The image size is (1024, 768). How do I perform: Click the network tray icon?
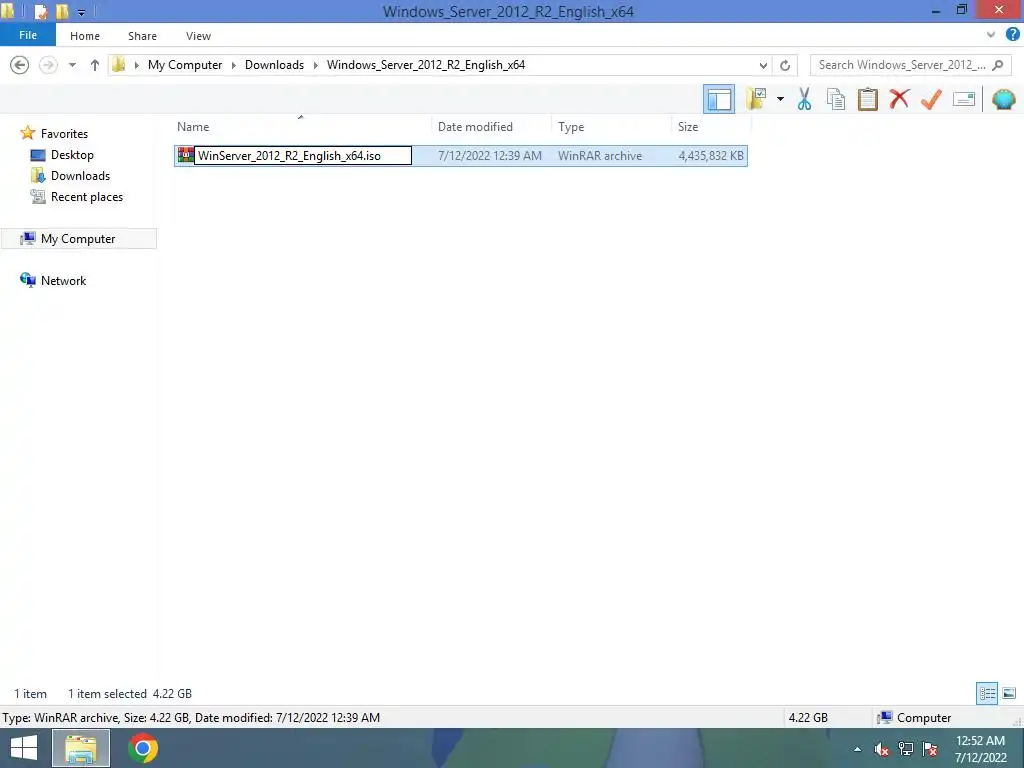coord(906,749)
